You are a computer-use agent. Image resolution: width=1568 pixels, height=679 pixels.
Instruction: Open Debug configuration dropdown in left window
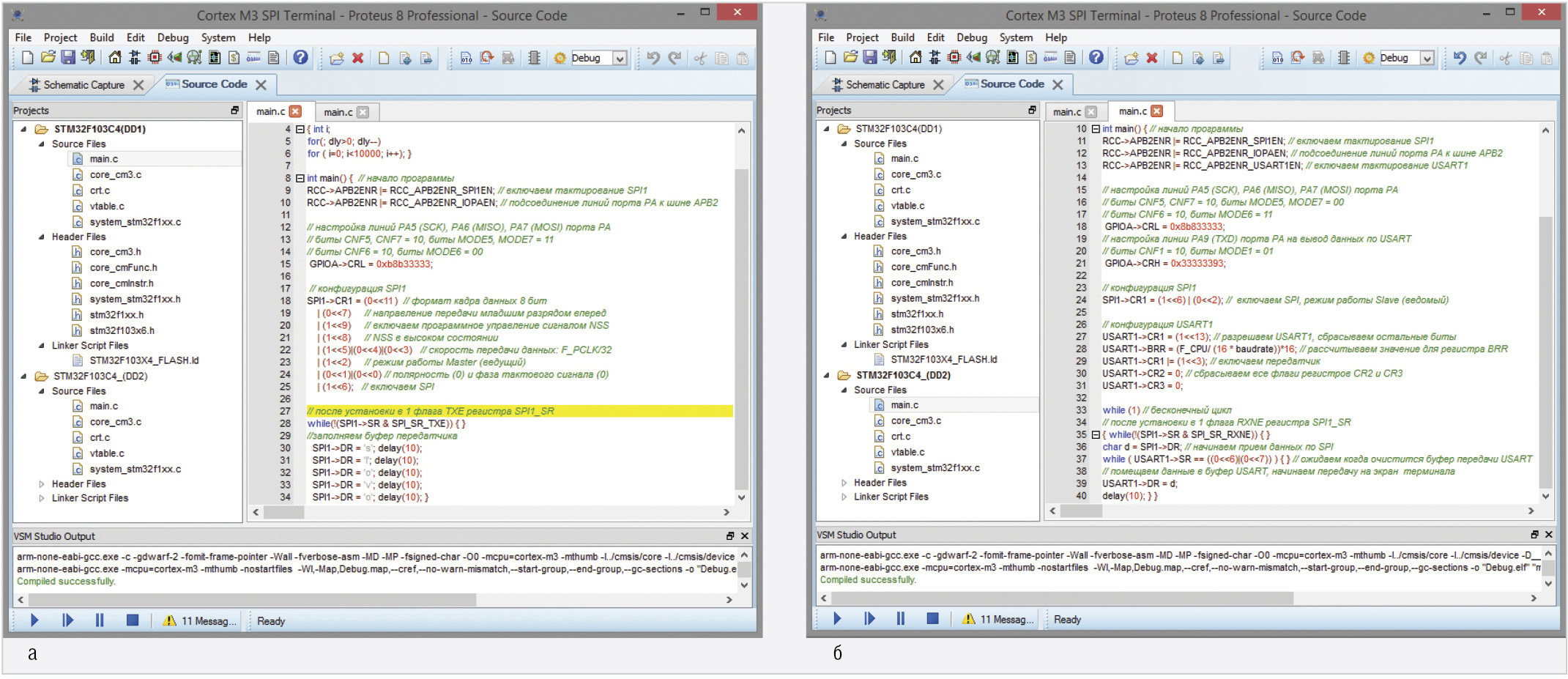(620, 59)
